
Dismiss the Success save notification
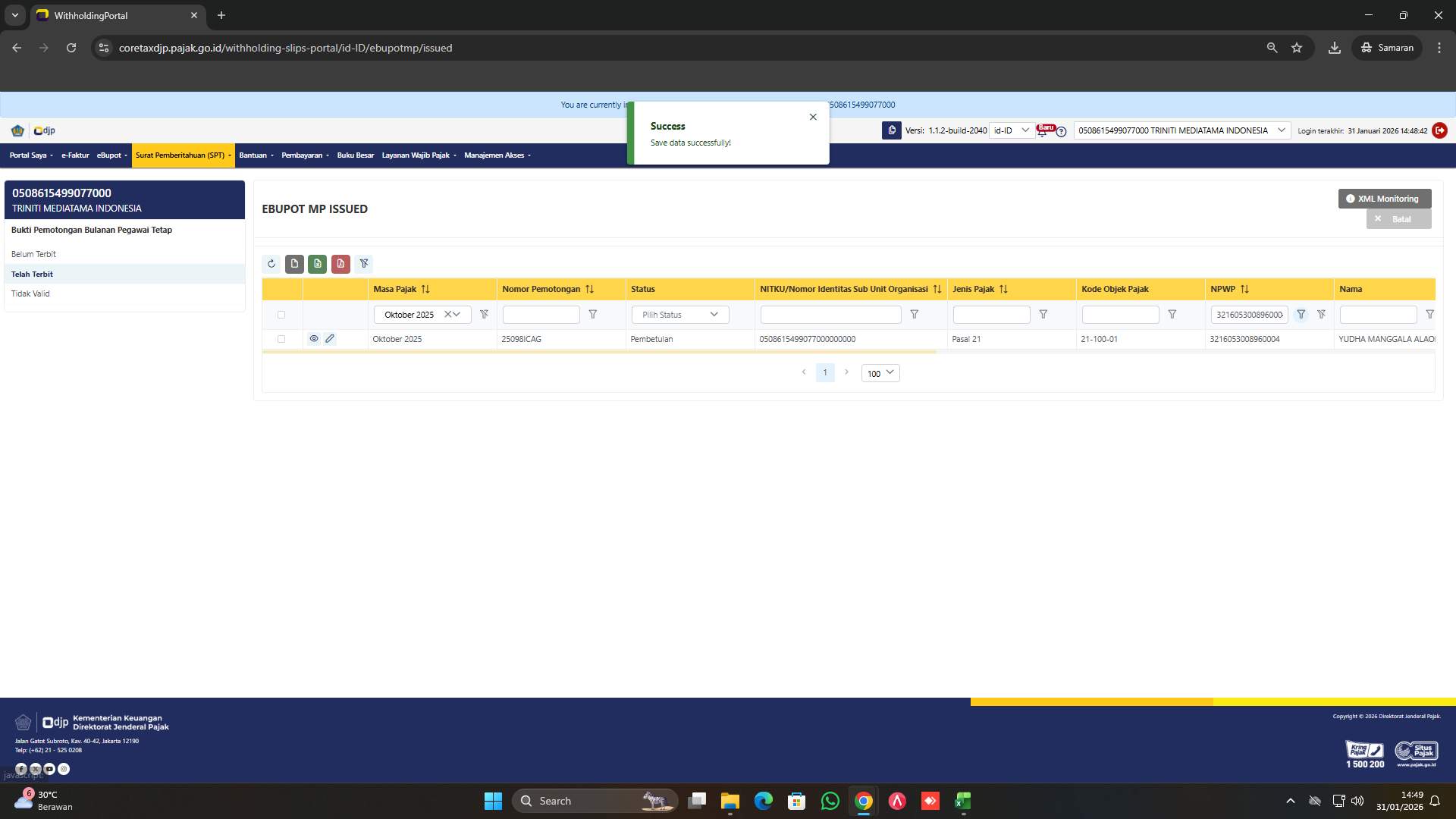[x=813, y=117]
